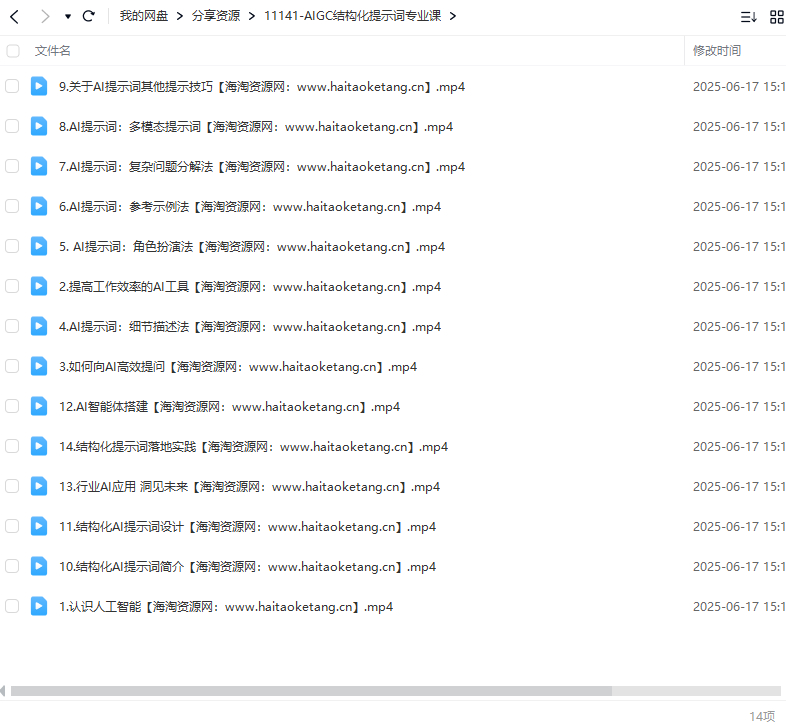This screenshot has width=786, height=727.
Task: Check the box for 8.AI提示词：多模态提示词
Action: (x=12, y=126)
